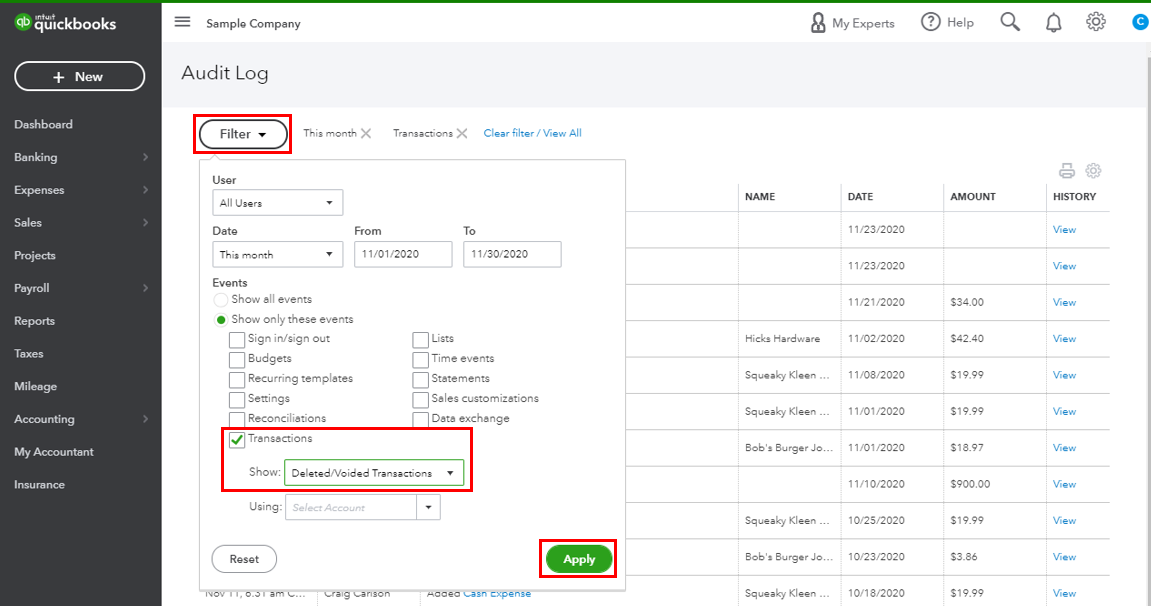View history for $18.97 Bob's Burger row
Image resolution: width=1151 pixels, height=606 pixels.
coord(1064,448)
